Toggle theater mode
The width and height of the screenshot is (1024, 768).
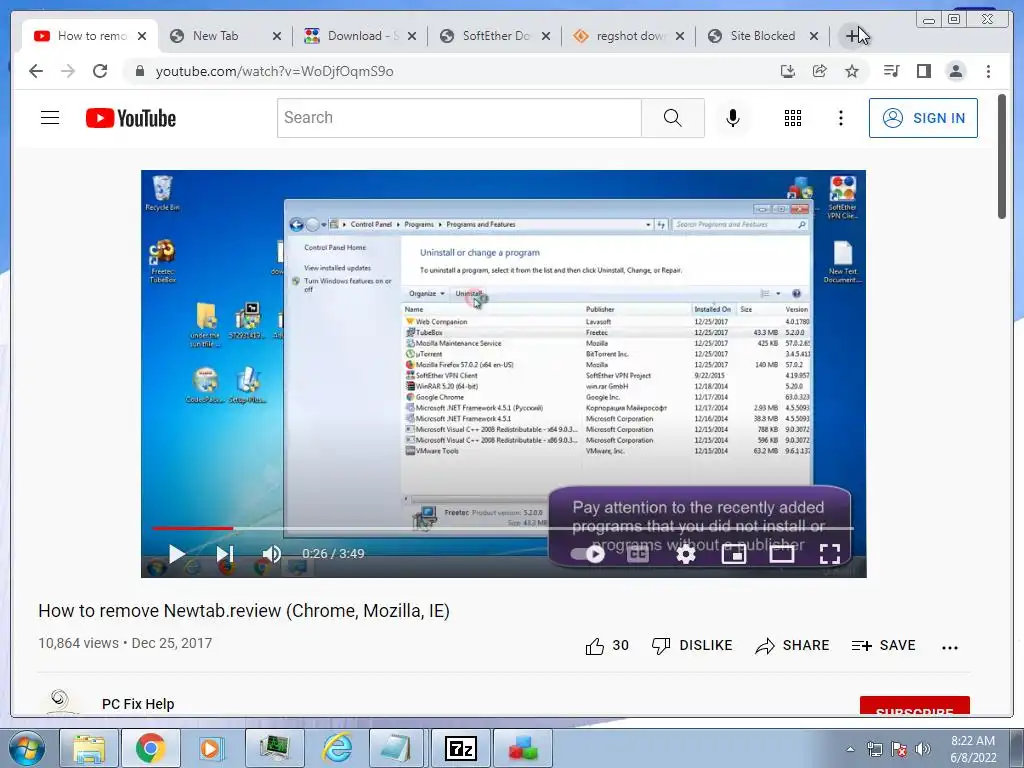point(782,554)
